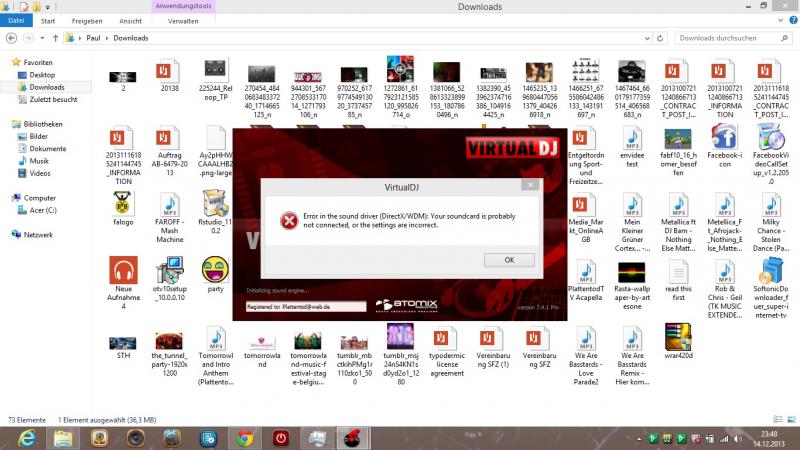Select the read this first text file
Image resolution: width=800 pixels, height=450 pixels.
[x=679, y=280]
